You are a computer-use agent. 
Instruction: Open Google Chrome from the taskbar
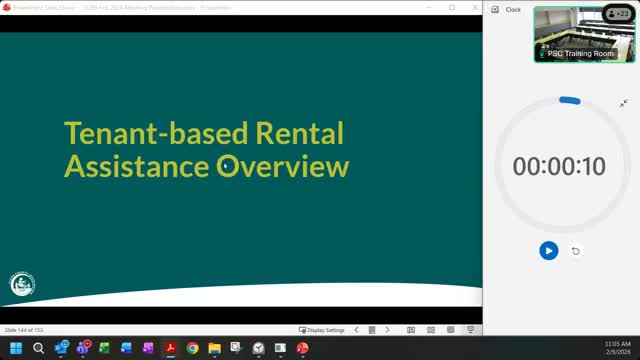coord(192,348)
